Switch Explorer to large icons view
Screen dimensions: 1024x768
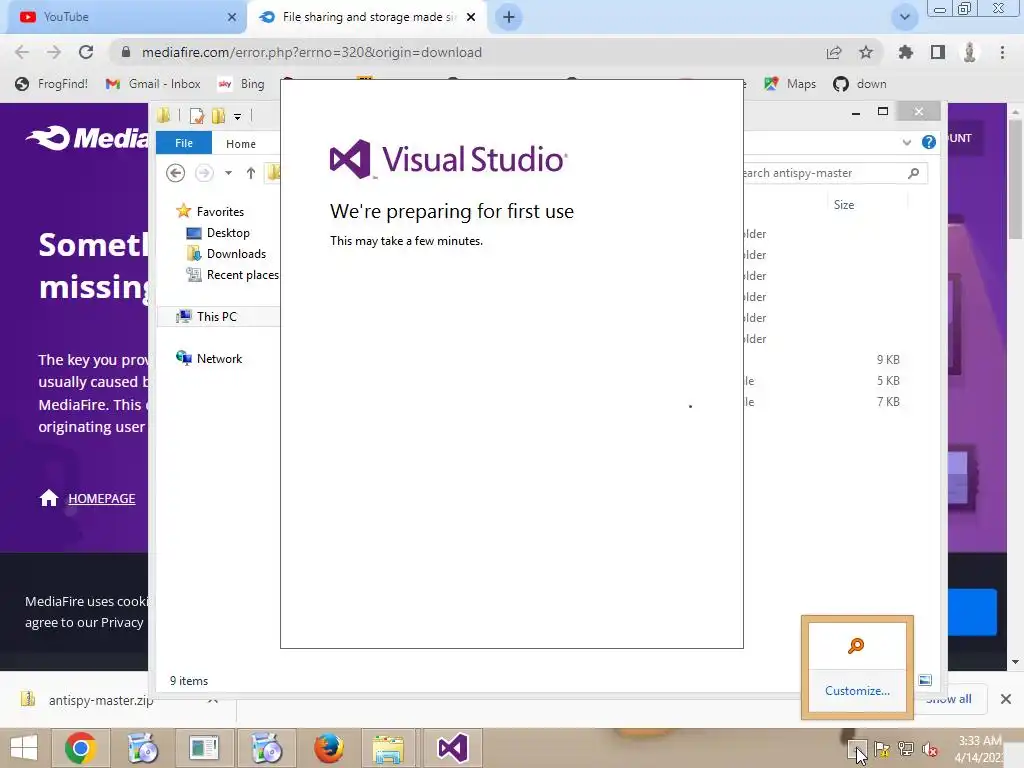[925, 680]
